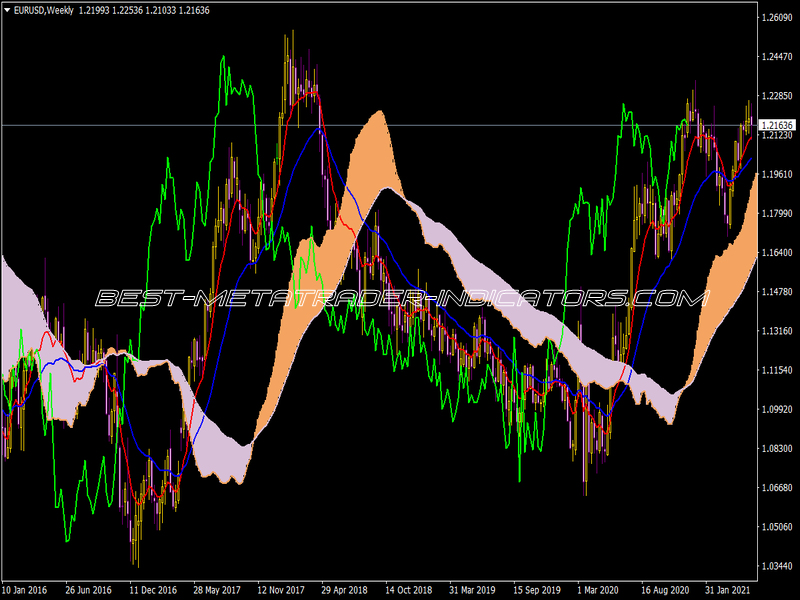Click the 11 Dec 2016 date label
Screen dimensions: 800x600
pyautogui.click(x=153, y=590)
